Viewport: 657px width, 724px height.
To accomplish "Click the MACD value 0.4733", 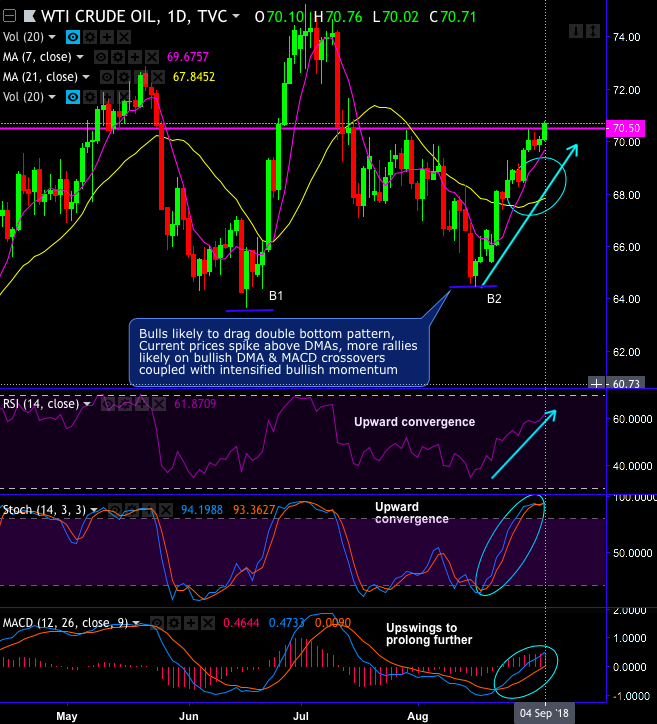I will tap(287, 623).
